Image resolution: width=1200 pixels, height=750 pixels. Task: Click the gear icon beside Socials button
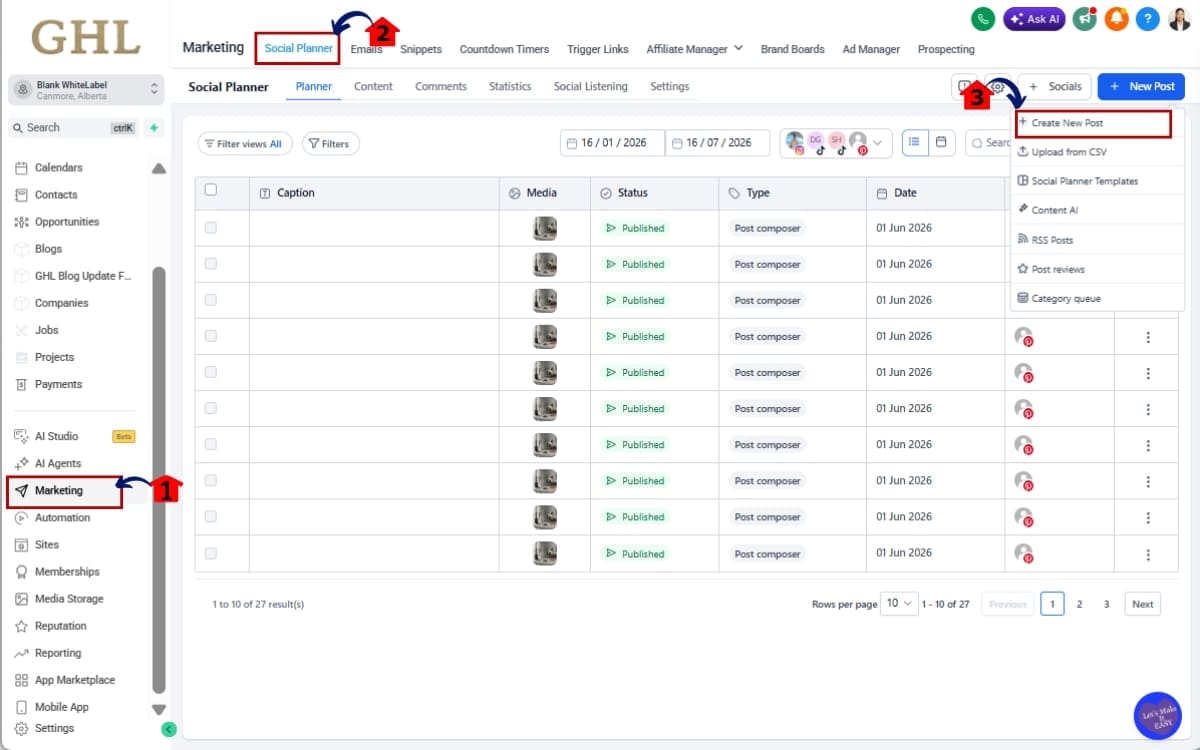pos(998,87)
